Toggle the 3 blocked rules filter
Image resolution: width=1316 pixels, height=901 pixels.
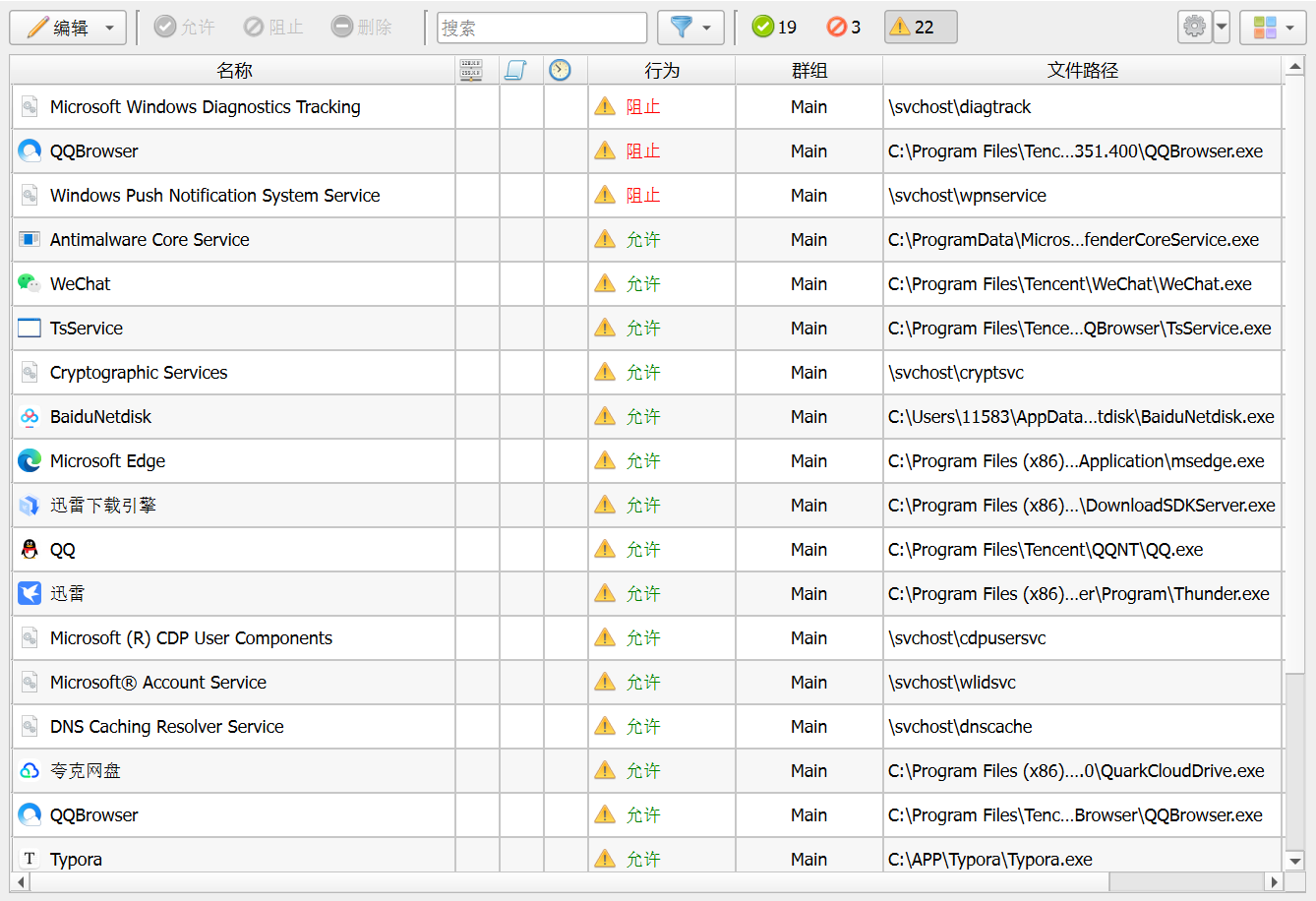[844, 28]
